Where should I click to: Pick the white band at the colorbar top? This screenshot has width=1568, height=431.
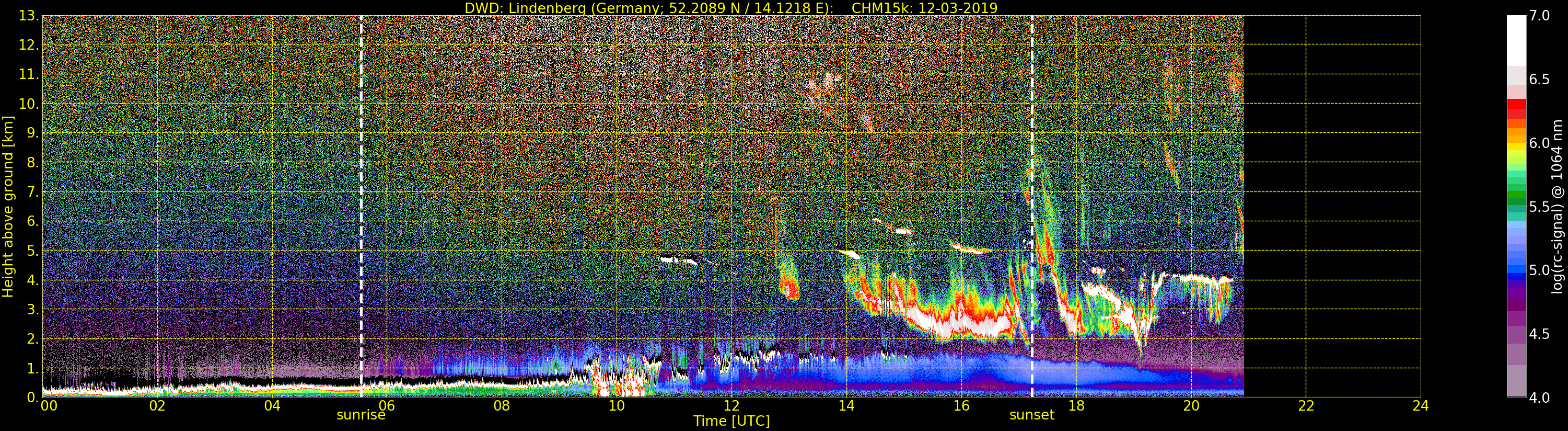point(1516,40)
